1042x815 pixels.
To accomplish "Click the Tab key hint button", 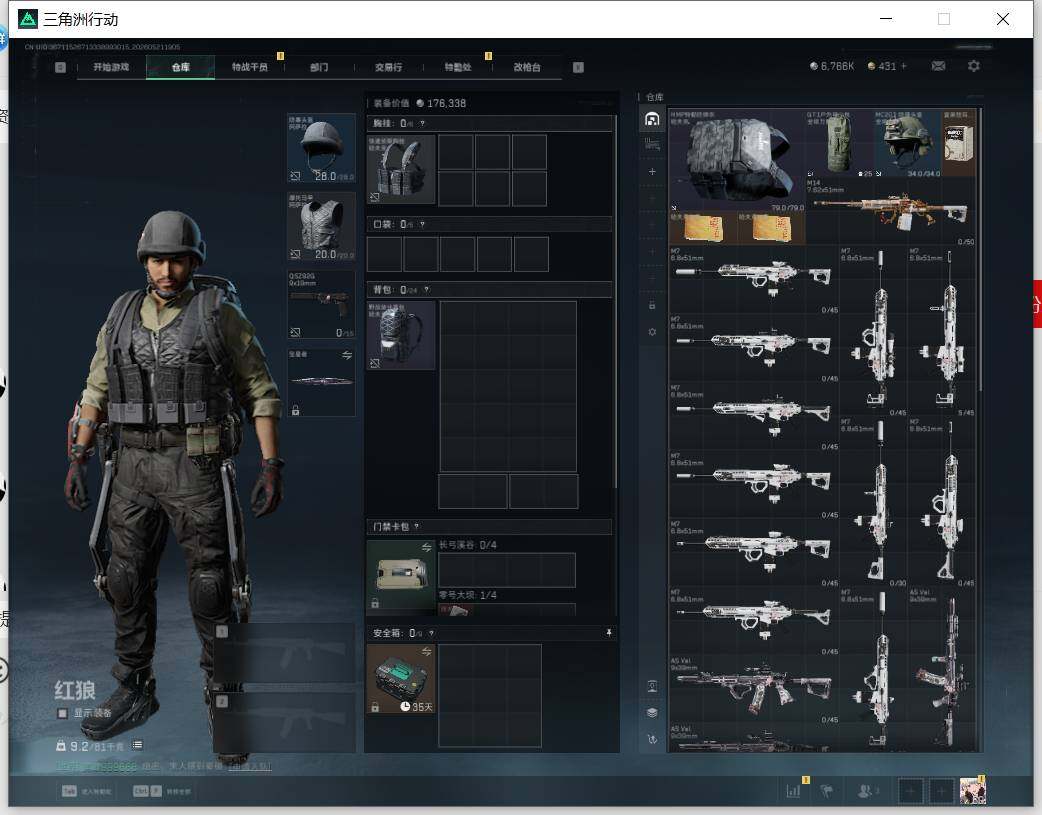I will click(69, 791).
